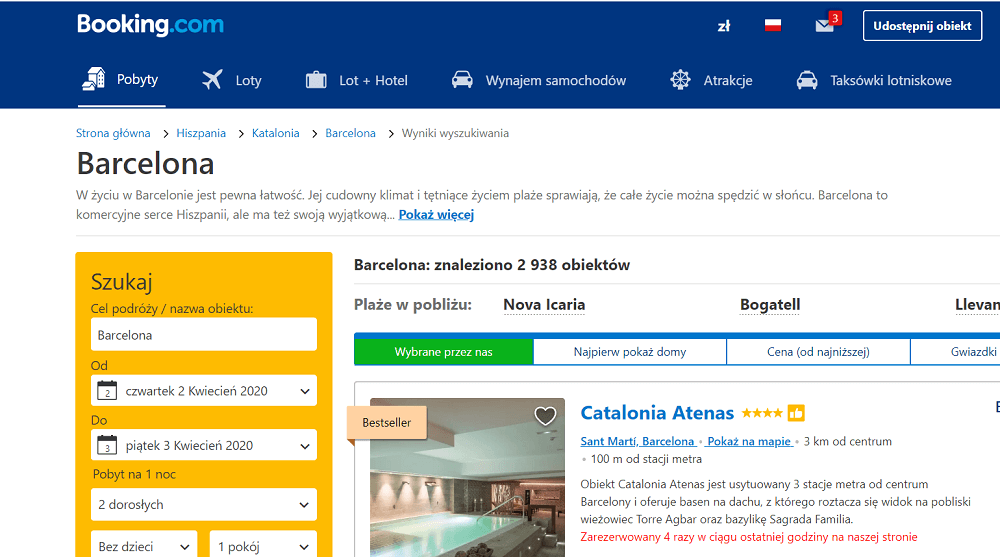Open the złoty currency selector
This screenshot has width=1000, height=557.
[x=724, y=26]
